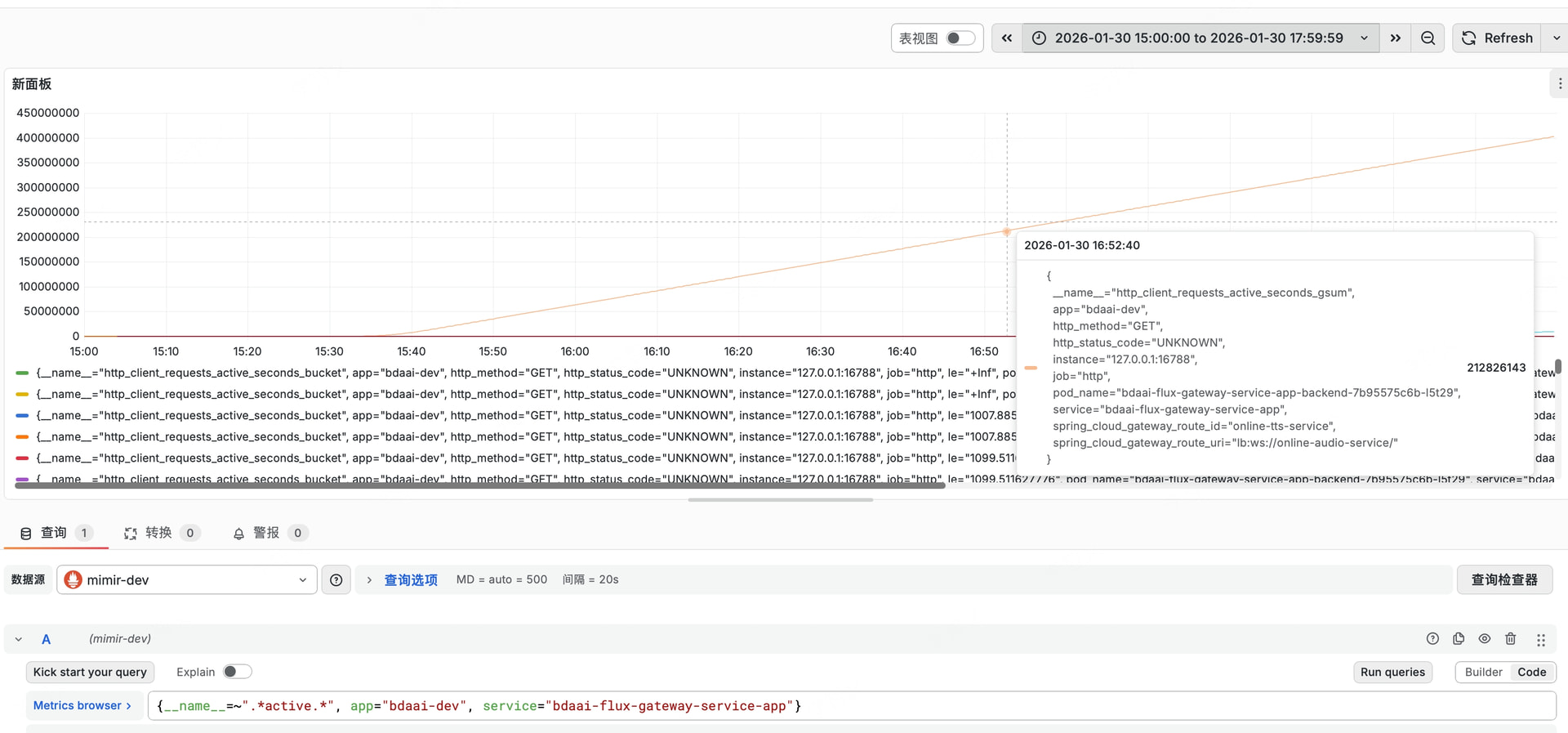Image resolution: width=1568 pixels, height=733 pixels.
Task: Shift time range backward with double-left arrows
Action: pos(1007,38)
